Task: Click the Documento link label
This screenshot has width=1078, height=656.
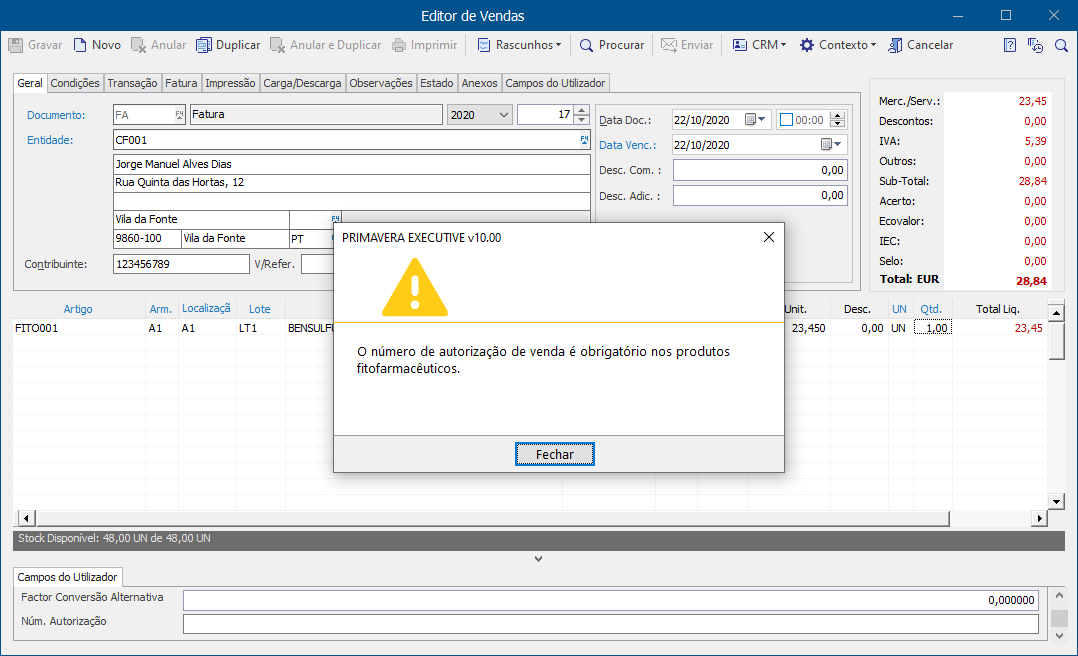Action: (56, 115)
